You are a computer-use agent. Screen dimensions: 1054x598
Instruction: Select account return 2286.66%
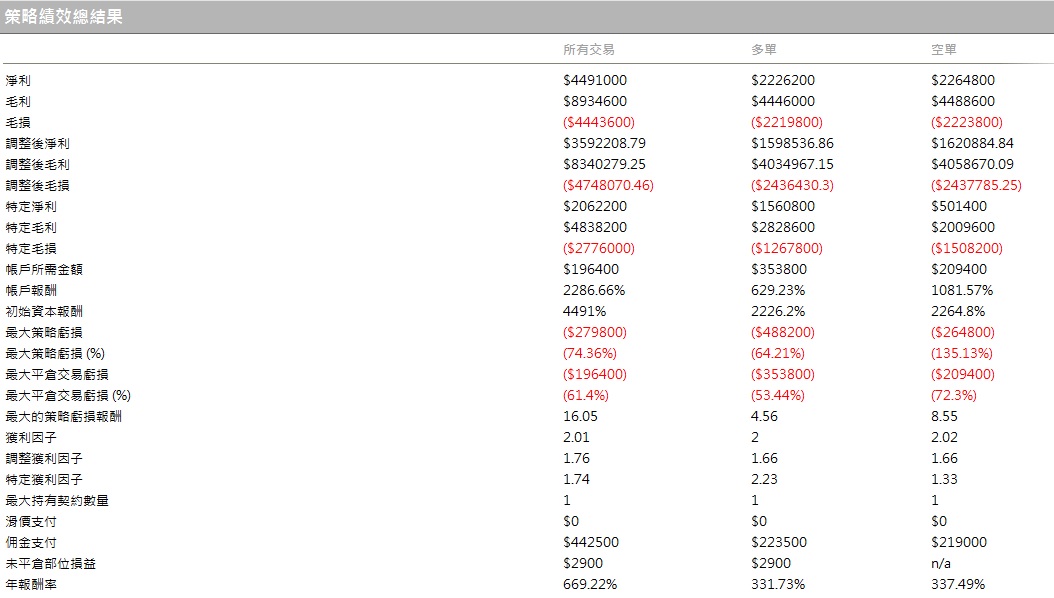point(594,291)
